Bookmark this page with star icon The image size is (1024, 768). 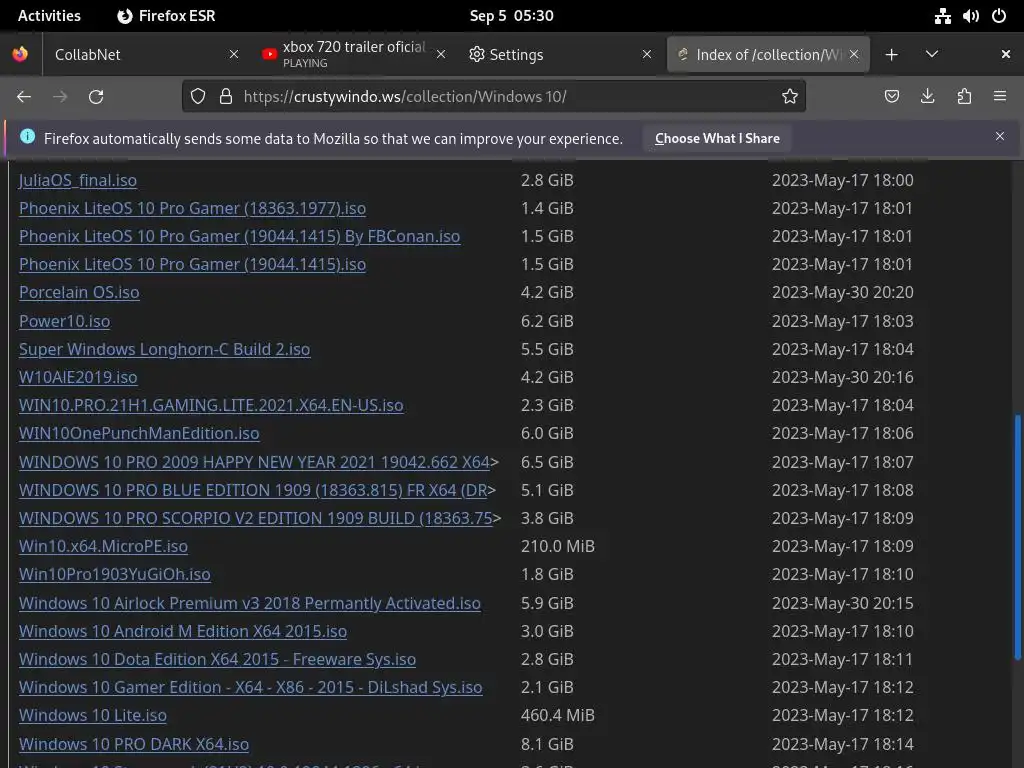(x=790, y=97)
